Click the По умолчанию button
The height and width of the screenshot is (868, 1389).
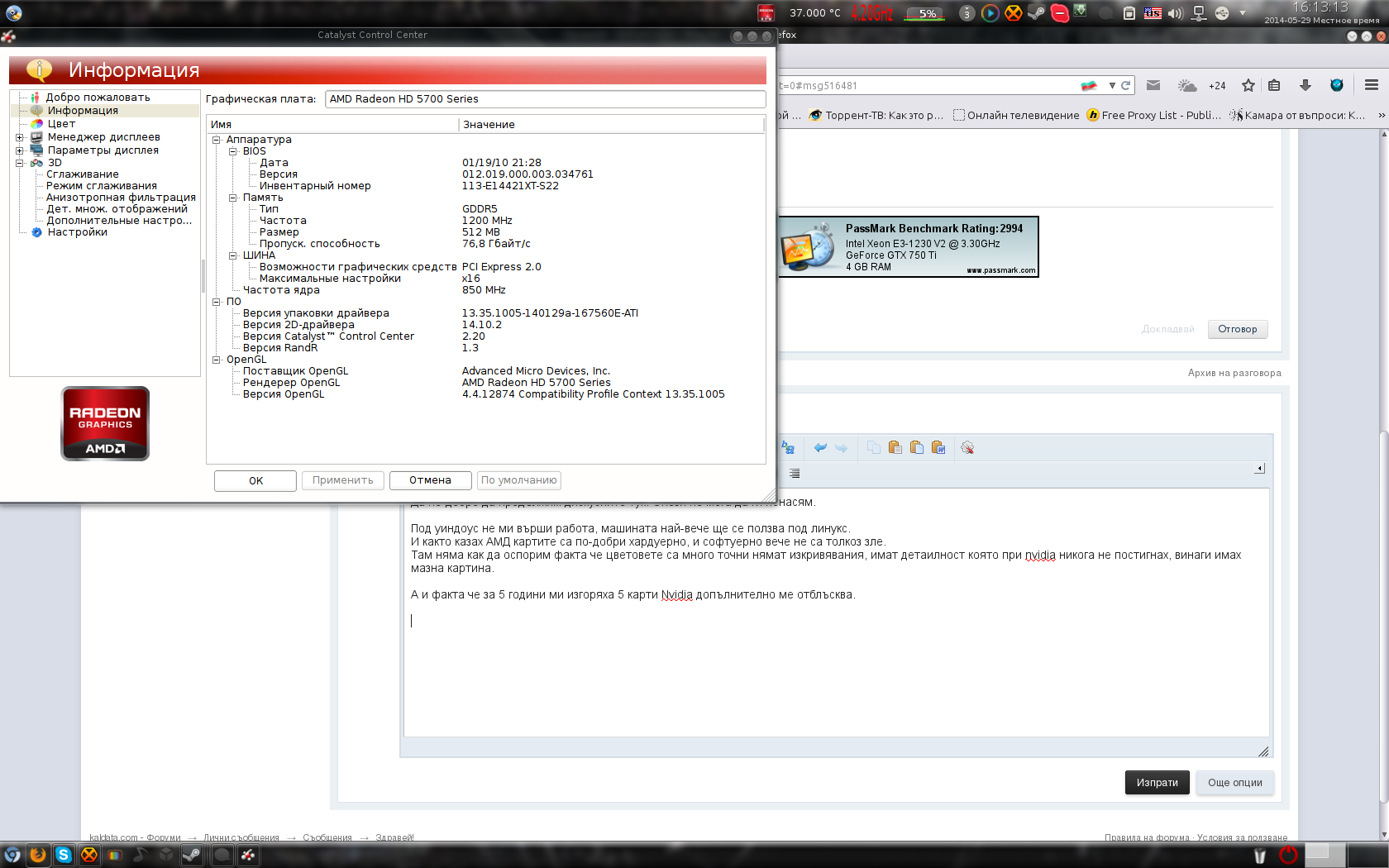[519, 480]
